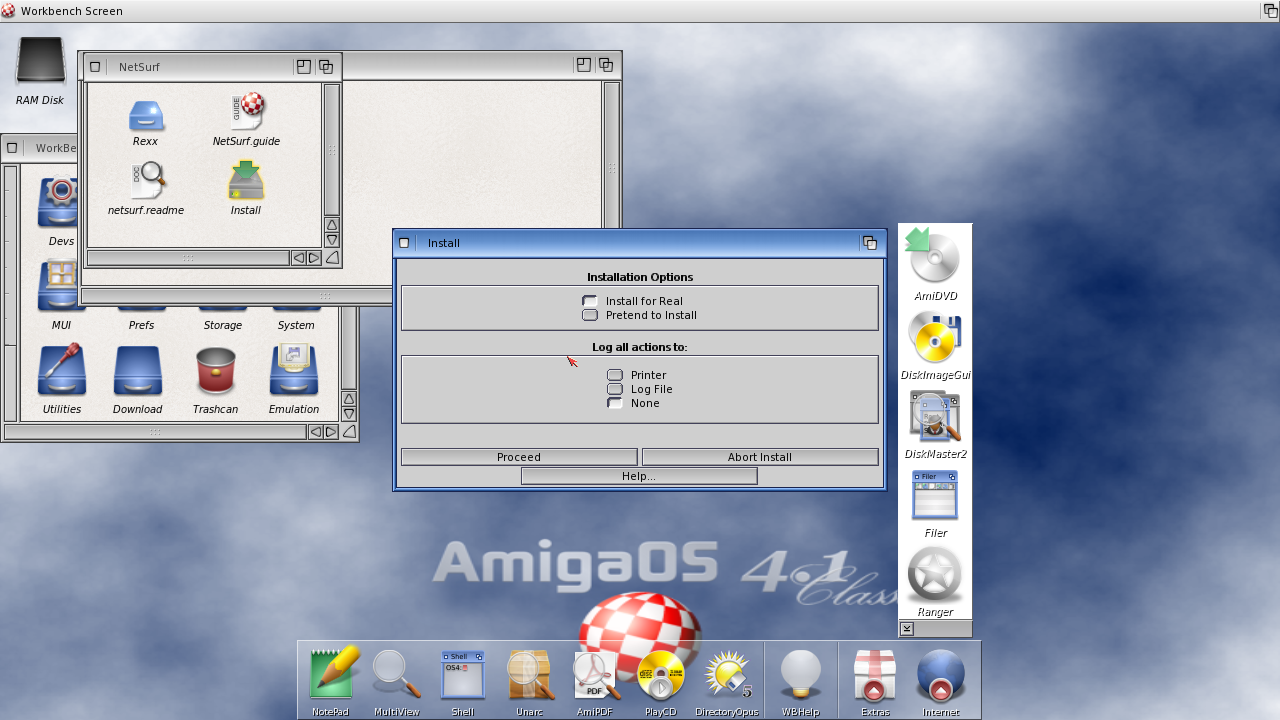Click NetSurf window scroll right arrow
1280x720 pixels.
[314, 258]
